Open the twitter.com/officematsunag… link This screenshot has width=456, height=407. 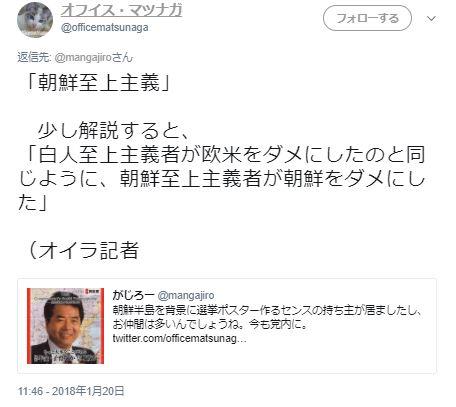tap(179, 338)
